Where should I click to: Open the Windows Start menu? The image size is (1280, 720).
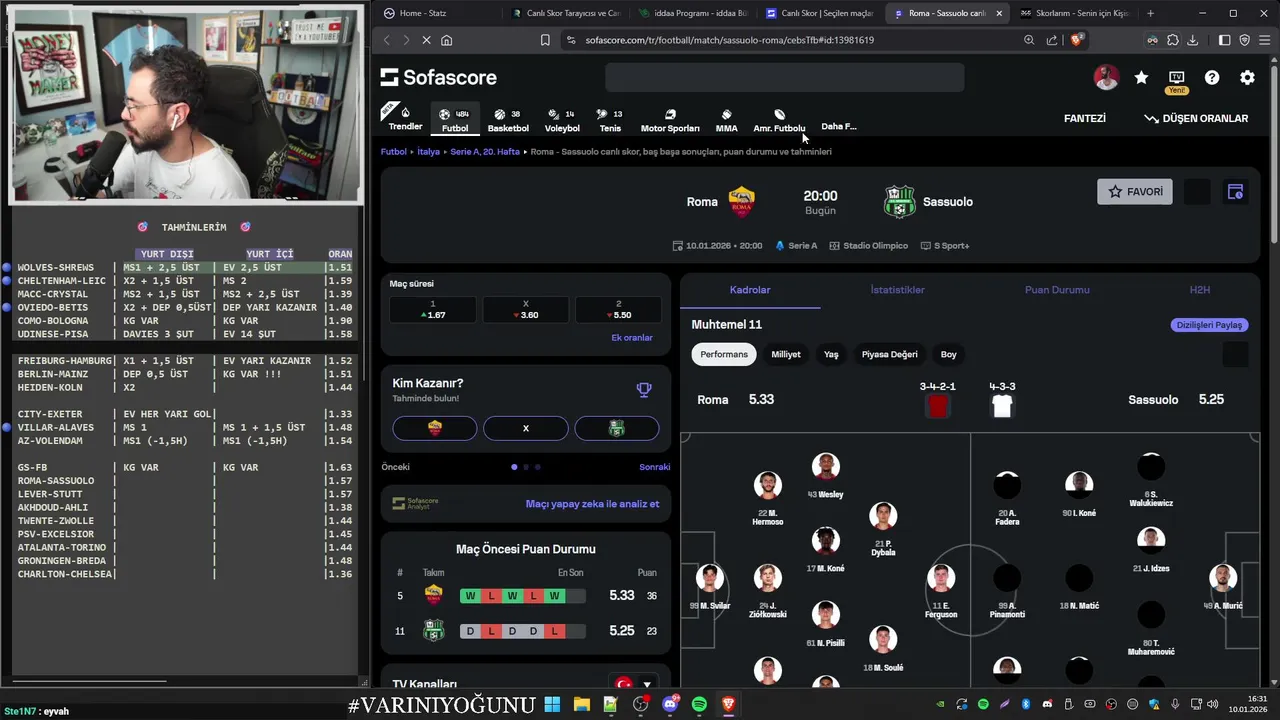pyautogui.click(x=552, y=705)
